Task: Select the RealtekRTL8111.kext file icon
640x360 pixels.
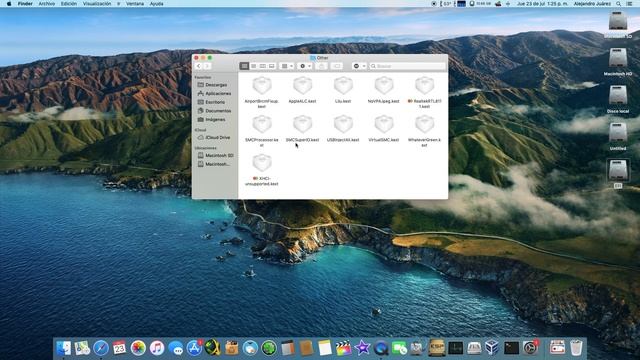Action: tap(424, 86)
